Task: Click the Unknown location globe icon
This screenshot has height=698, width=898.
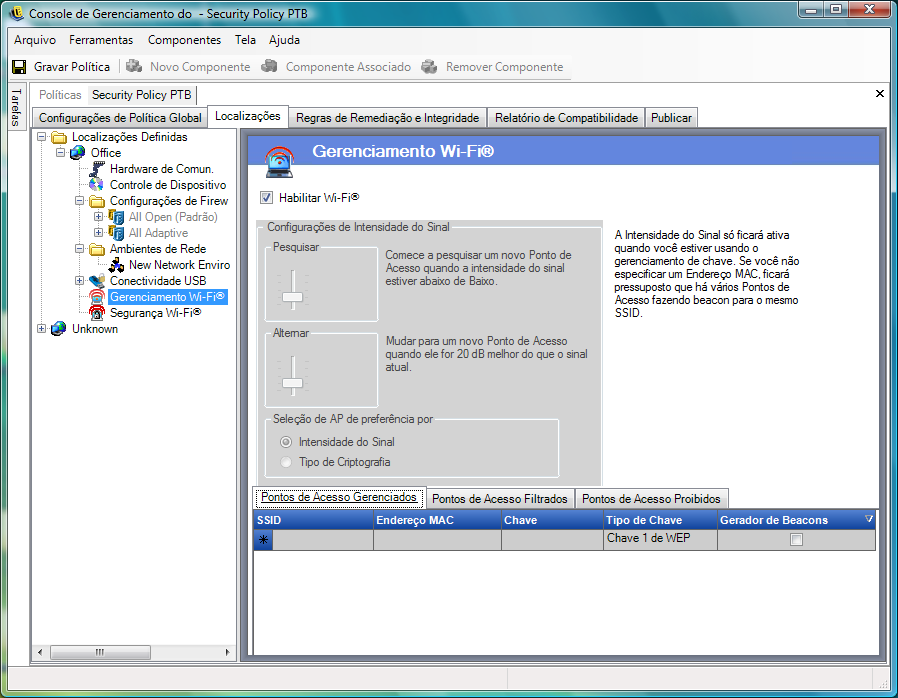Action: 58,329
